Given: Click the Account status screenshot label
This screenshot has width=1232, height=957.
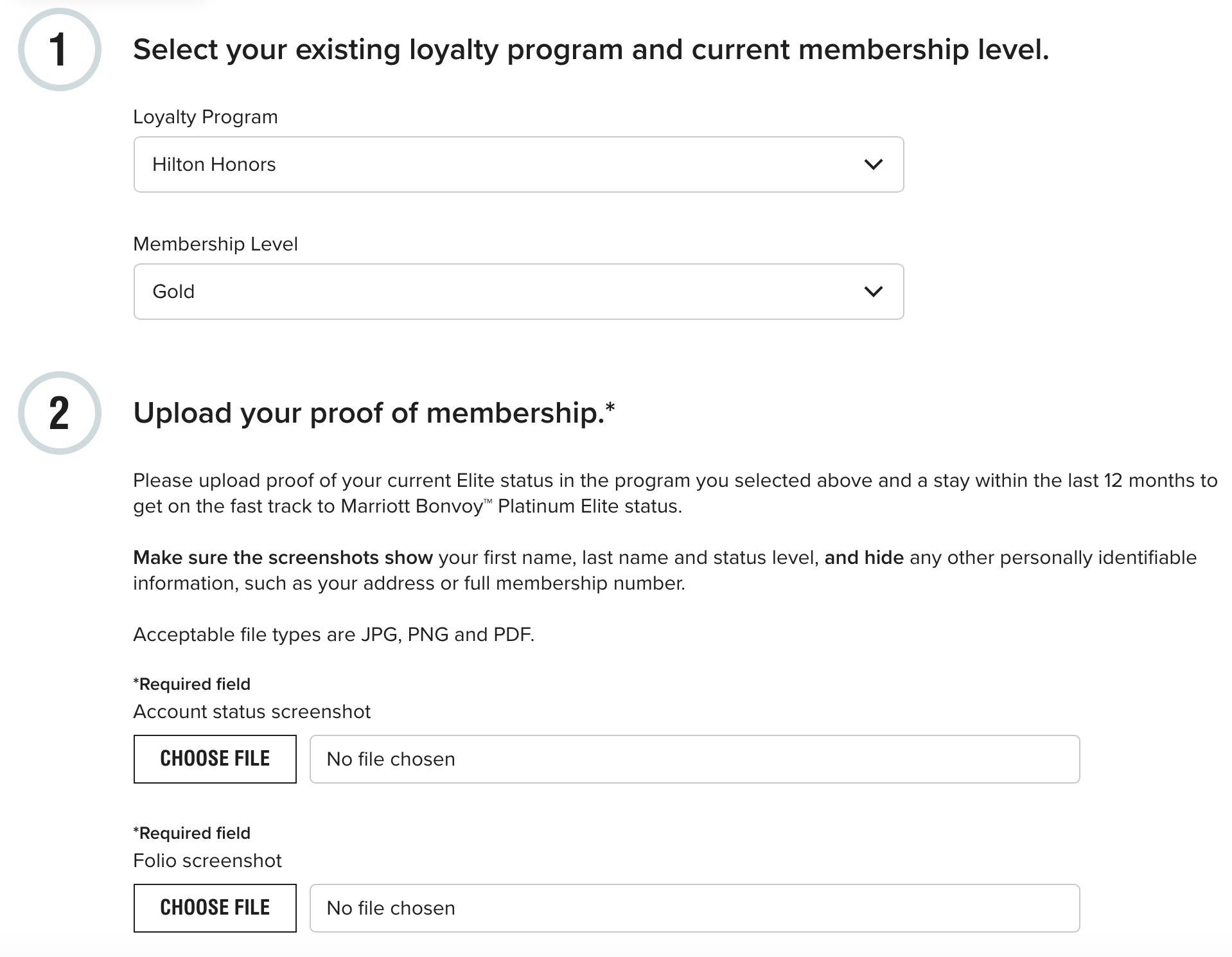Looking at the screenshot, I should pyautogui.click(x=252, y=712).
